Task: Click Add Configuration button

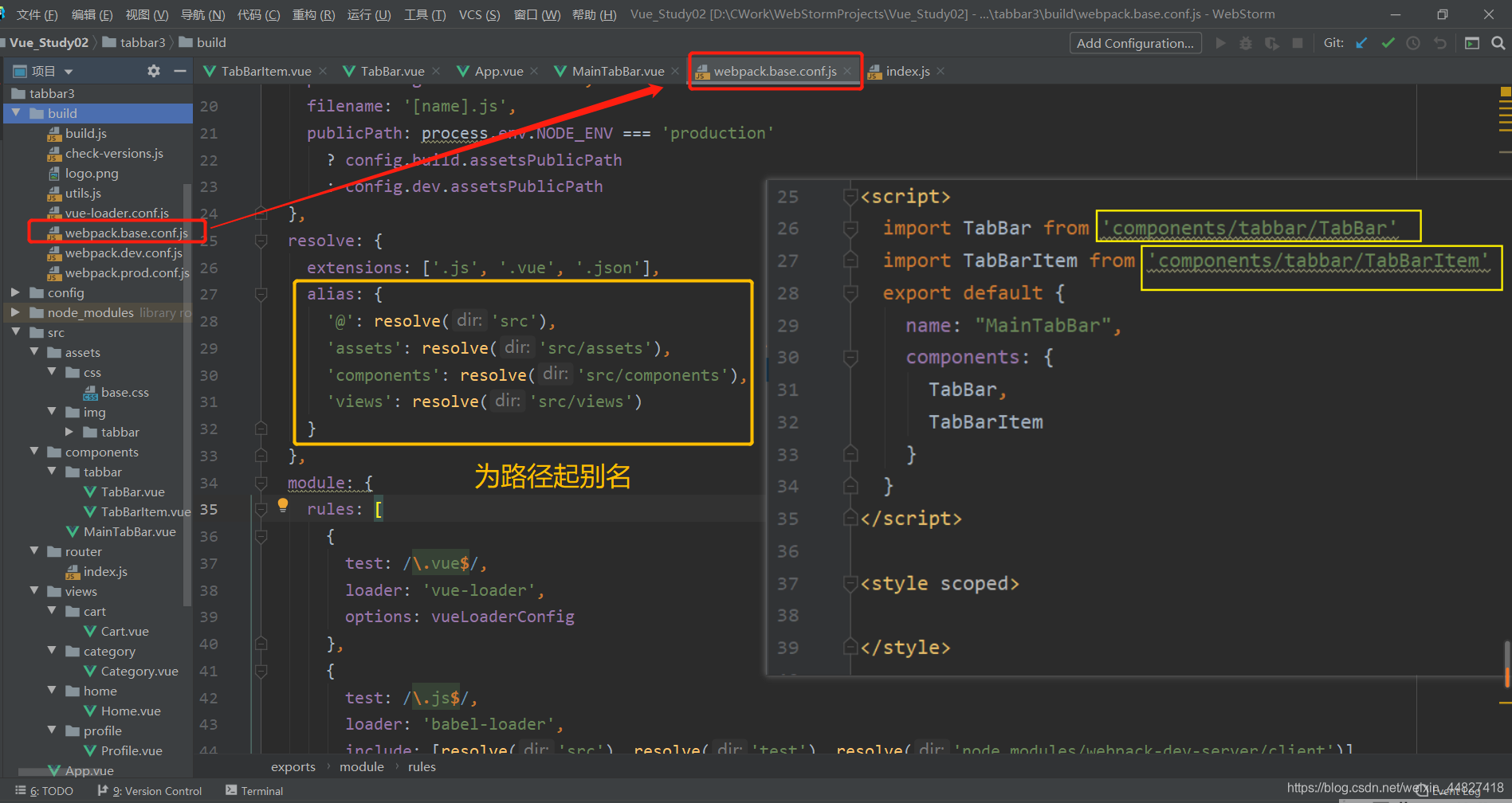Action: click(x=1135, y=43)
